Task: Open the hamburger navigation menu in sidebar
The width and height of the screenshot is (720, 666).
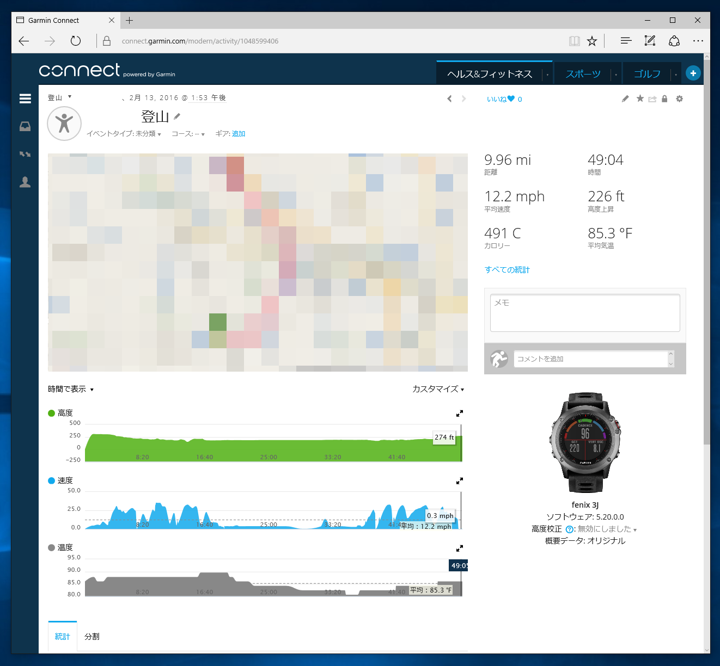Action: click(25, 99)
